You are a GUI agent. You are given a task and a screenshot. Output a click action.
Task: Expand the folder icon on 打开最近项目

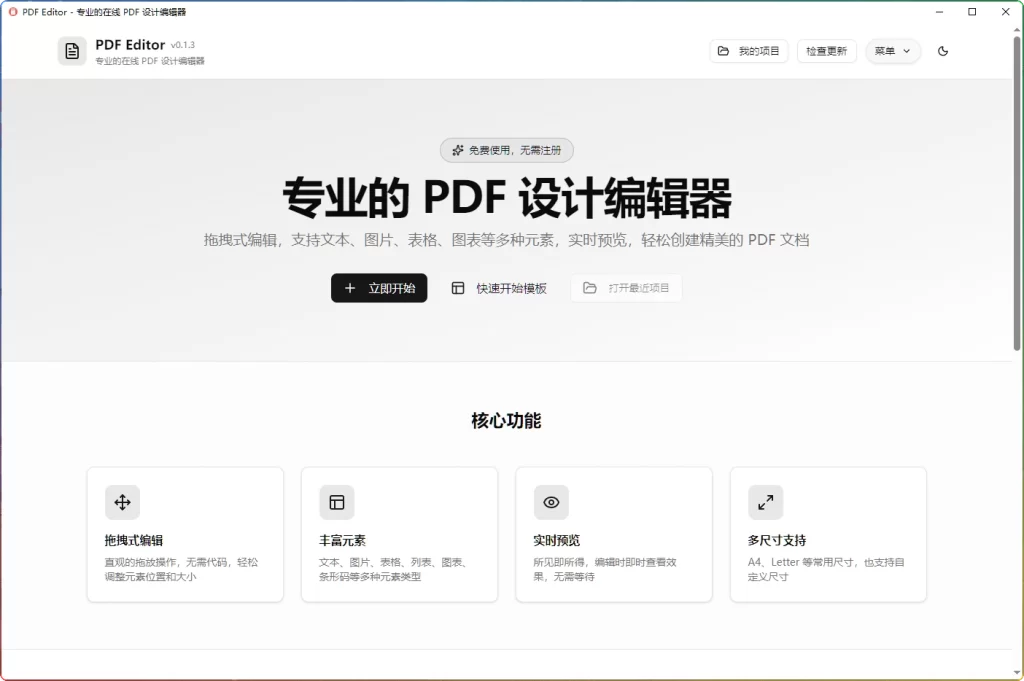point(590,288)
